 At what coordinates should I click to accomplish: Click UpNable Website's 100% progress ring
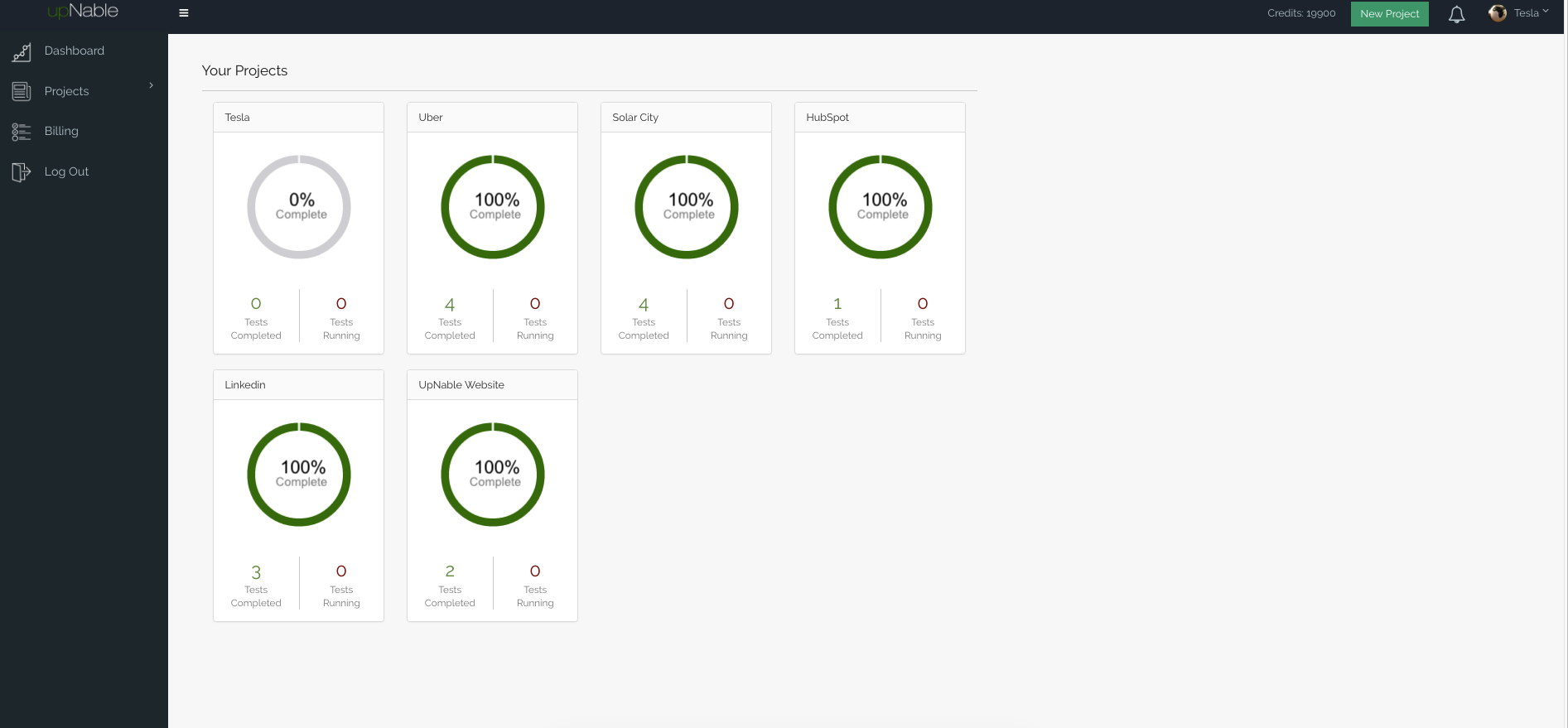point(493,475)
